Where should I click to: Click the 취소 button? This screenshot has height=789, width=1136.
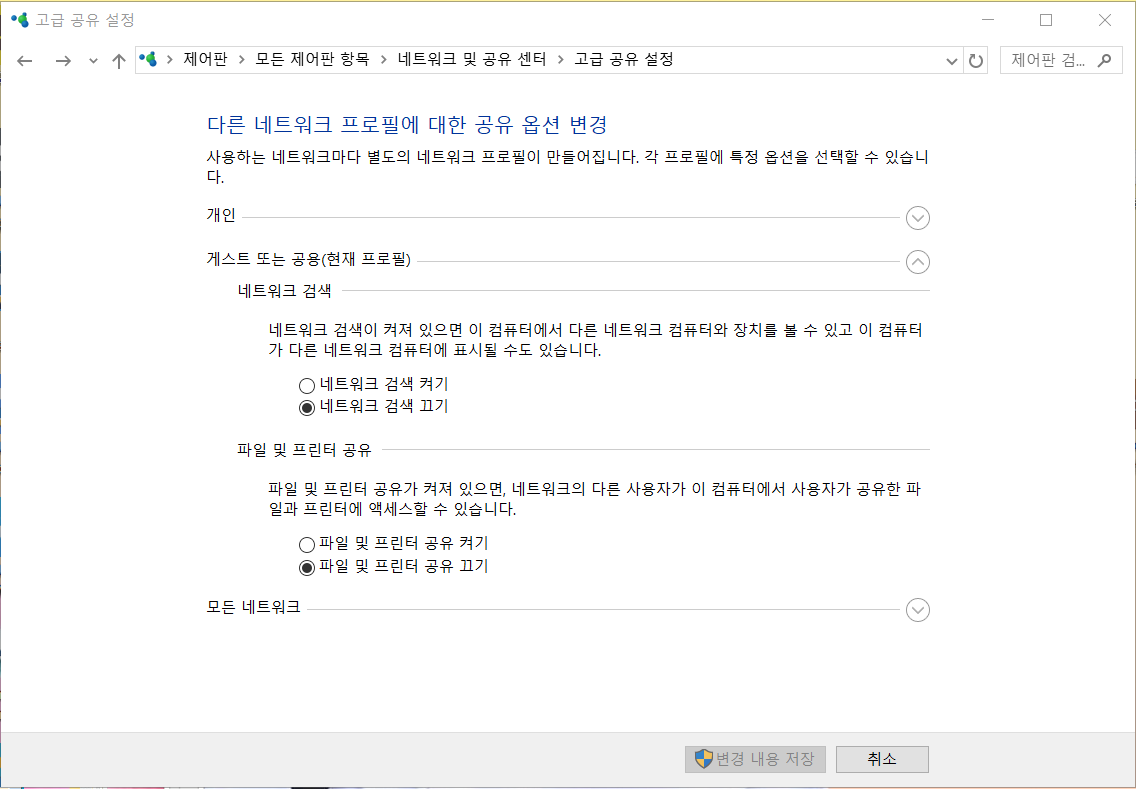tap(881, 759)
